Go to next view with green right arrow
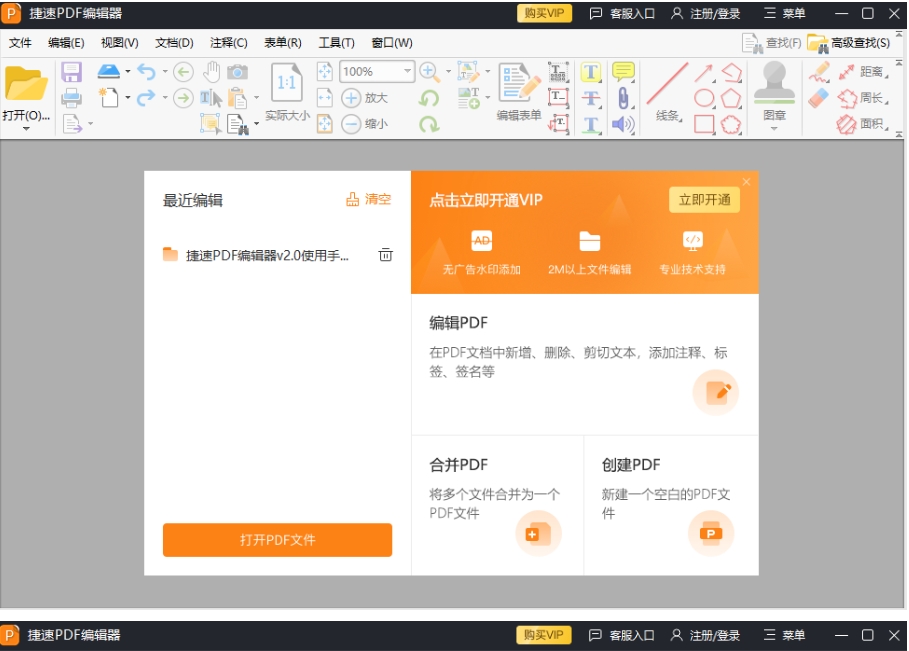This screenshot has width=909, height=651. 183,97
